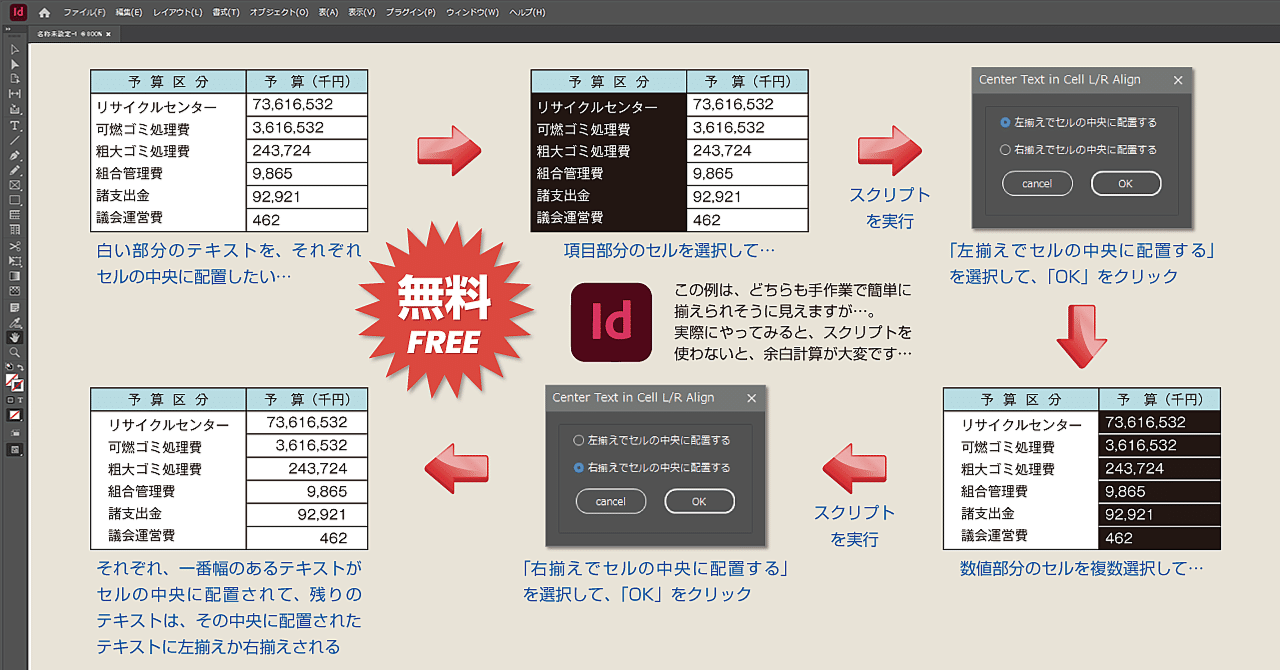This screenshot has width=1280, height=670.
Task: Close the center Center Text in Cell dialog
Action: (x=751, y=397)
